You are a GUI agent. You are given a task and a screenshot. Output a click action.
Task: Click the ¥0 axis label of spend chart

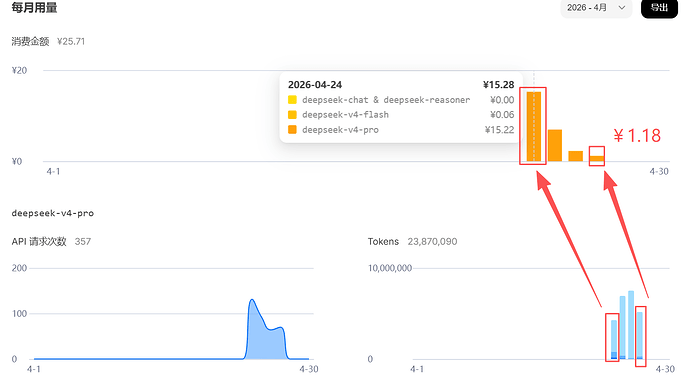17,161
